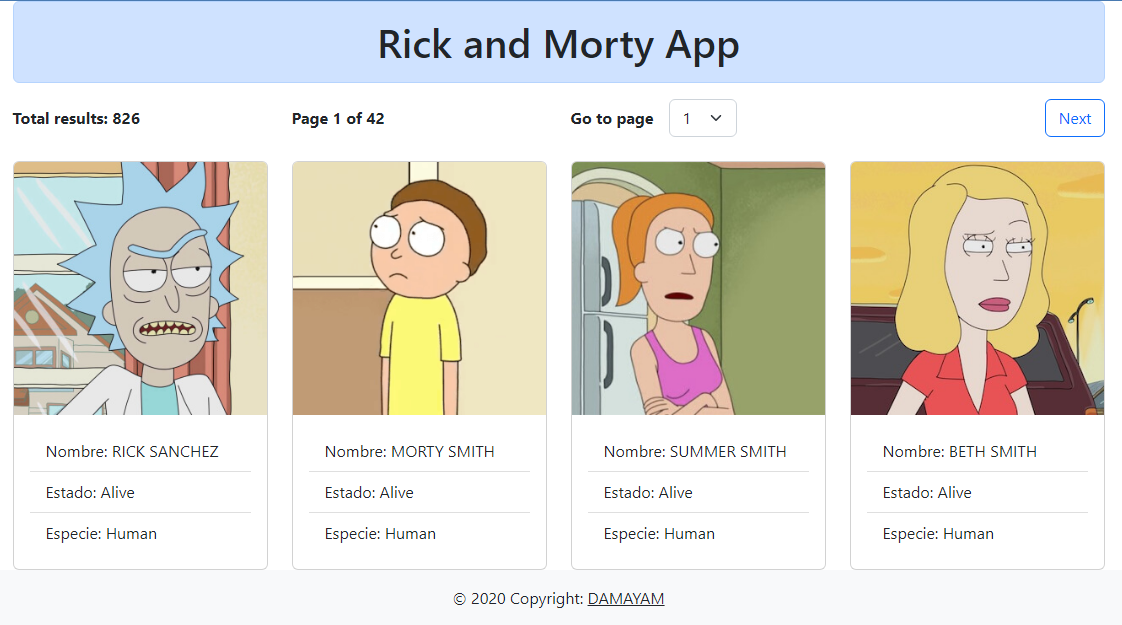Screen dimensions: 1122x625
Task: Click Rick Sanchez's character portrait
Action: pyautogui.click(x=140, y=288)
